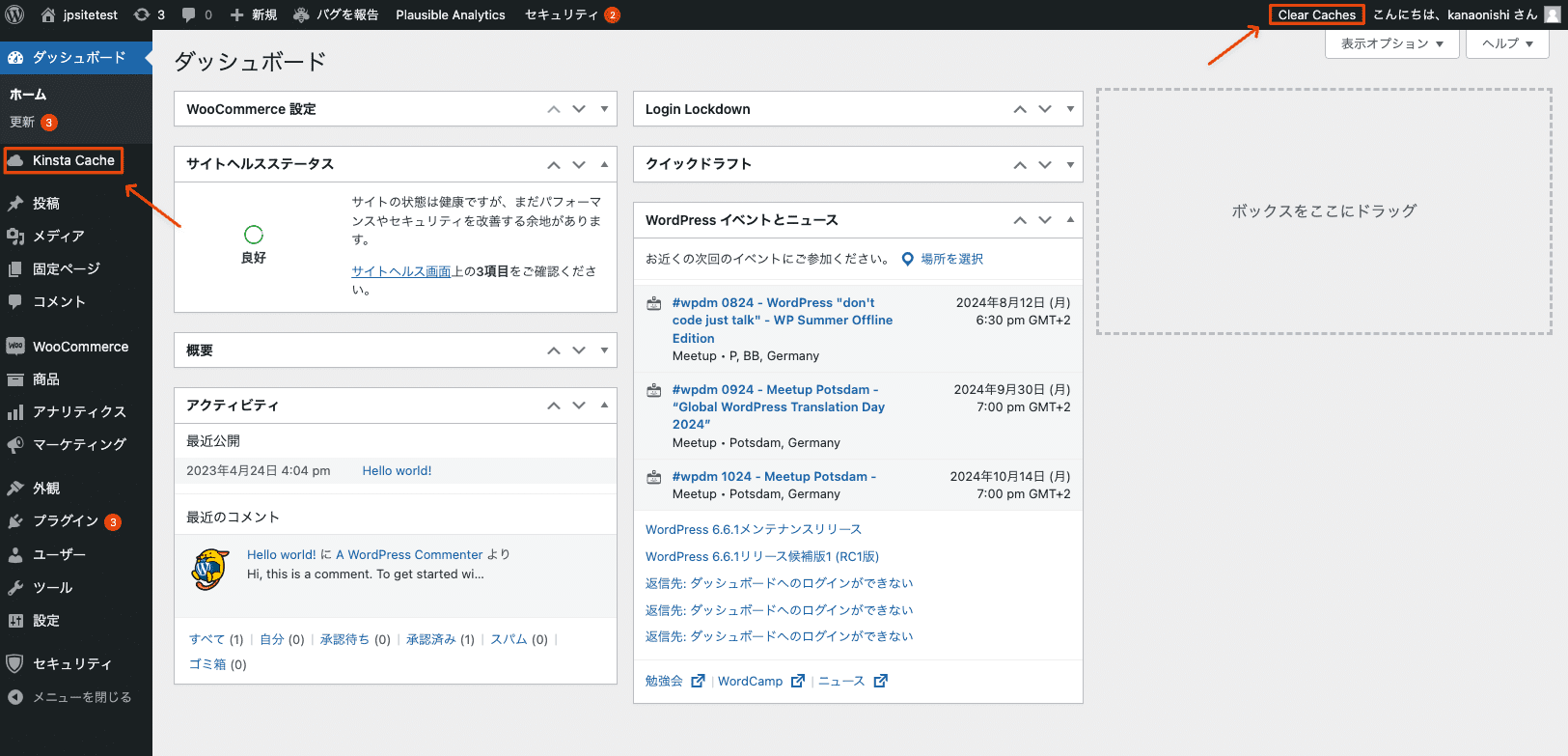The image size is (1568, 756).
Task: Collapse the sidebar with メニューを閉じる
Action: click(x=76, y=696)
